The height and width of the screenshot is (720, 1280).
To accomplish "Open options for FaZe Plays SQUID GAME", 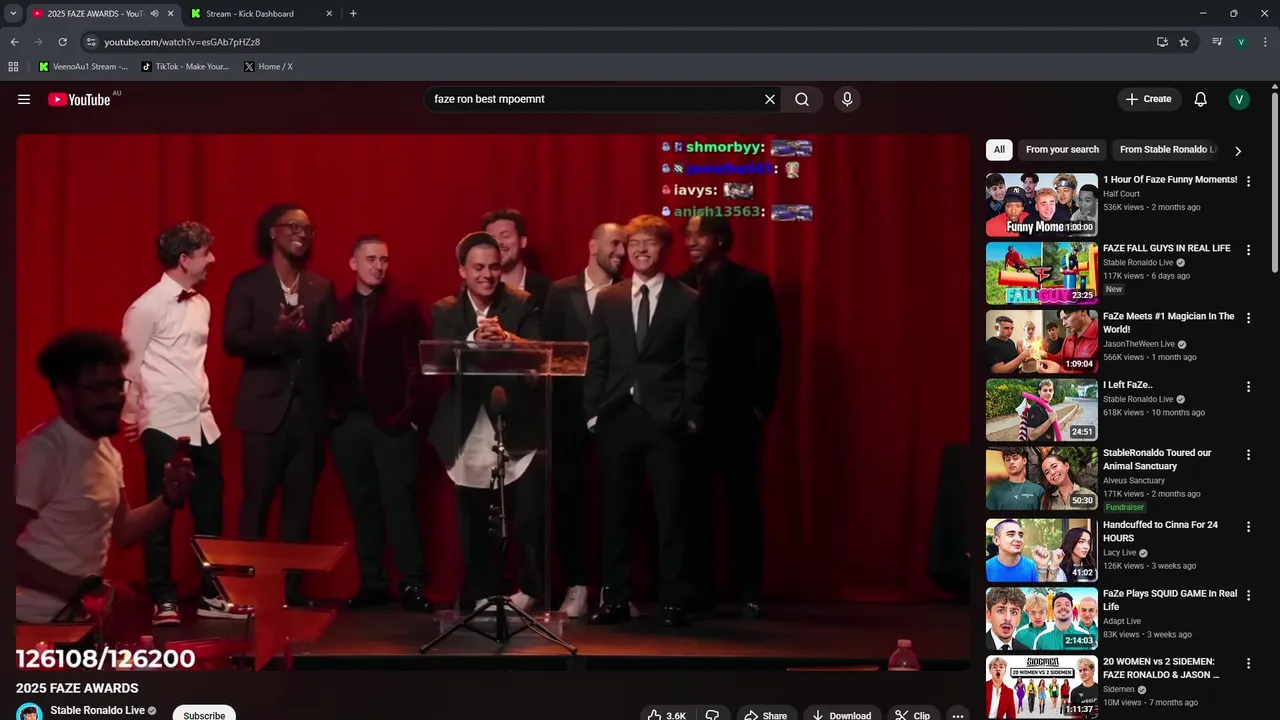I will [x=1248, y=595].
